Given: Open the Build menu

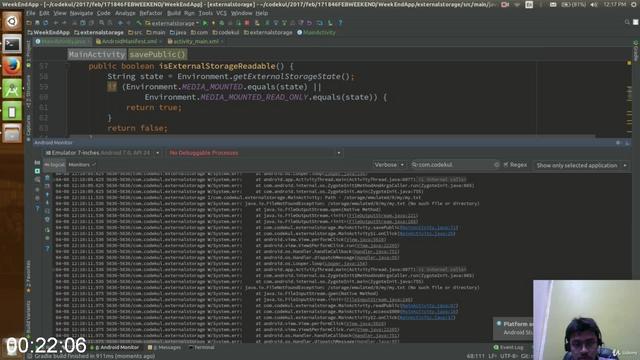Looking at the screenshot, I should point(173,13).
